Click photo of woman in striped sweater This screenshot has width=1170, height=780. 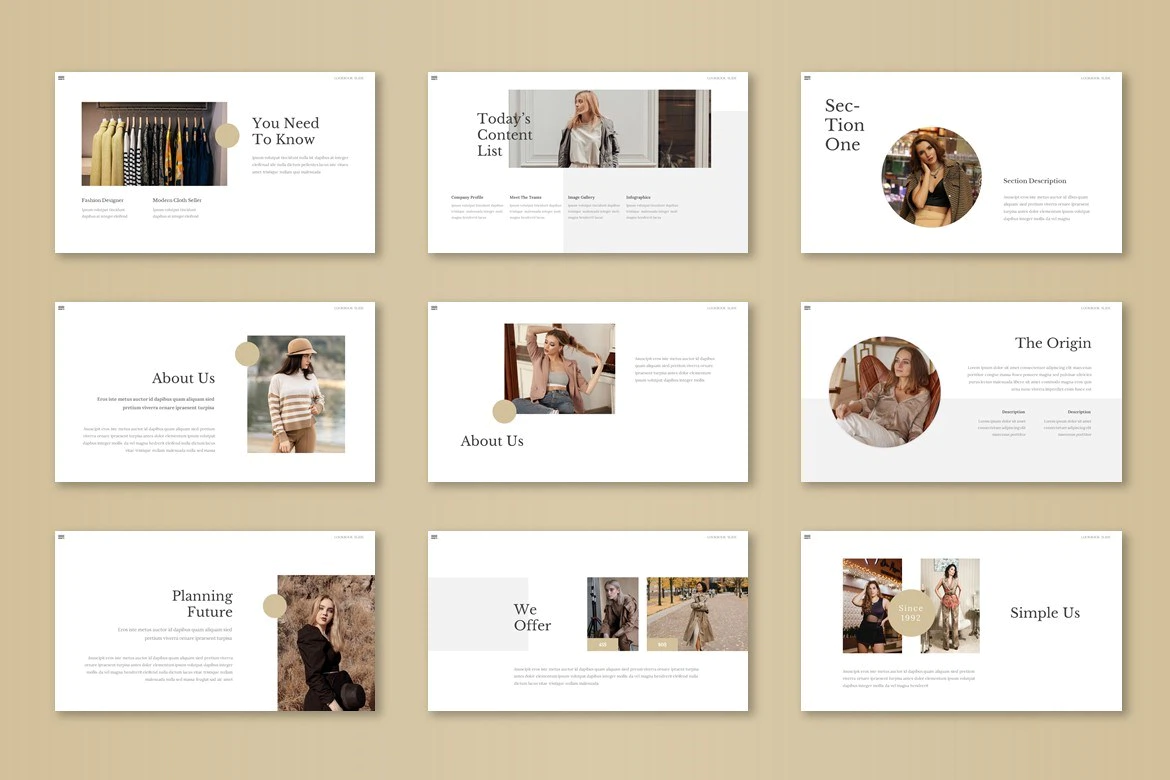[296, 394]
